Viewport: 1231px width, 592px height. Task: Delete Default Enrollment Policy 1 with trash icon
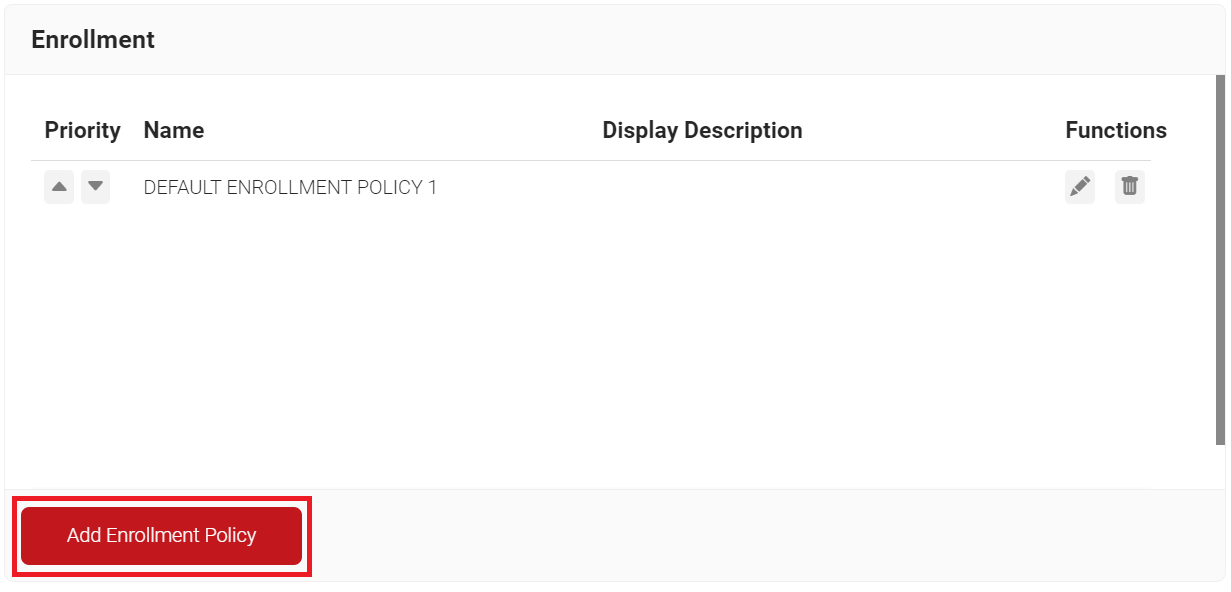[x=1130, y=187]
